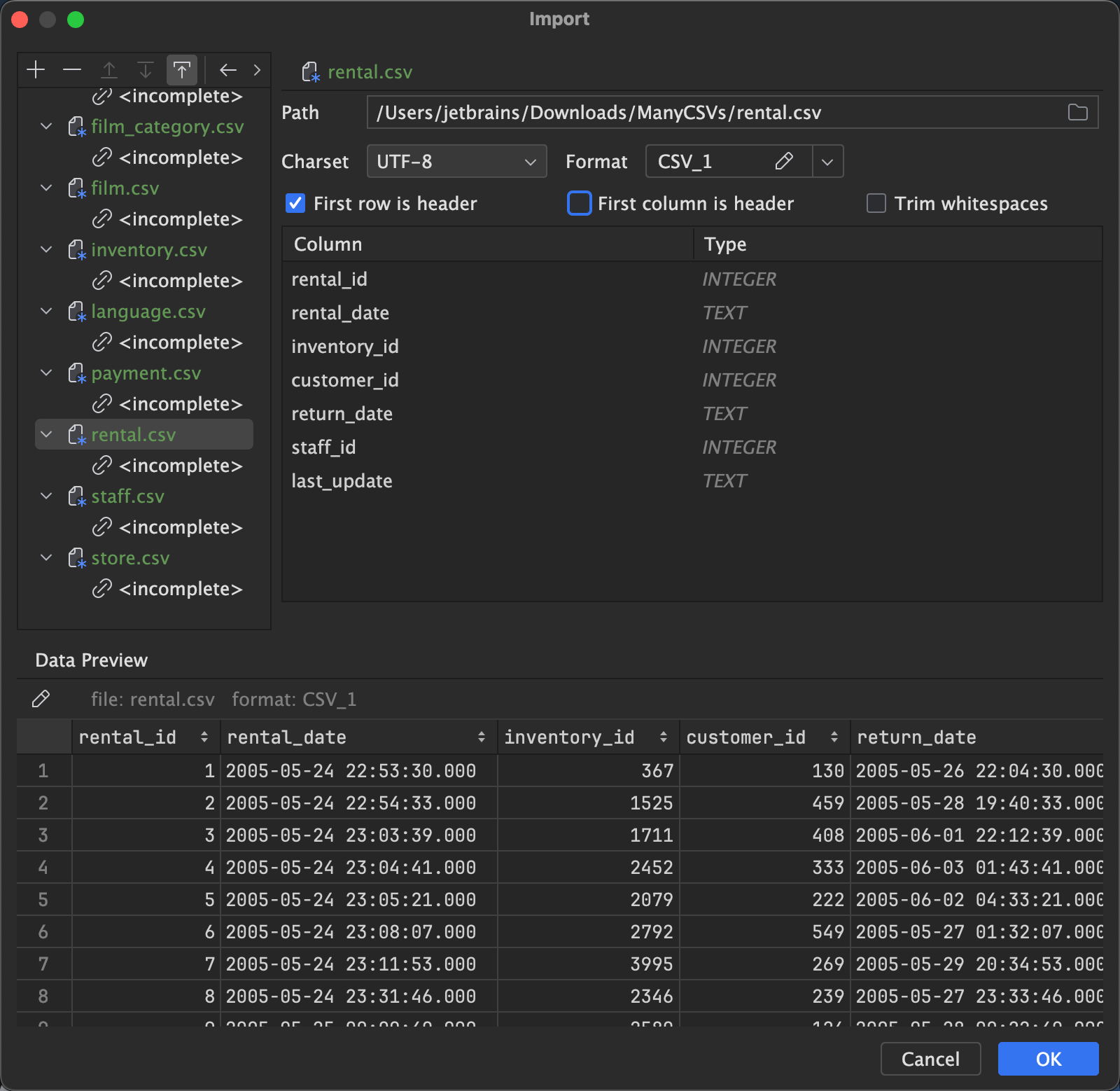Open the Charset UTF-8 dropdown
The image size is (1120, 1091).
point(456,162)
